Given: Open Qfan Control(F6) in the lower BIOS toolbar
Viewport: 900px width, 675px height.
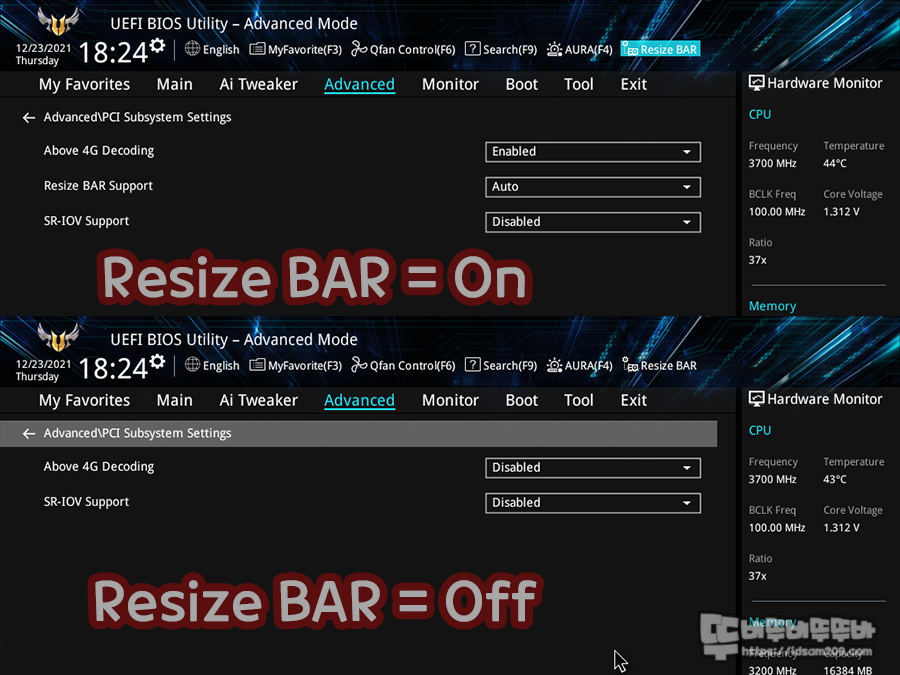Looking at the screenshot, I should 403,366.
